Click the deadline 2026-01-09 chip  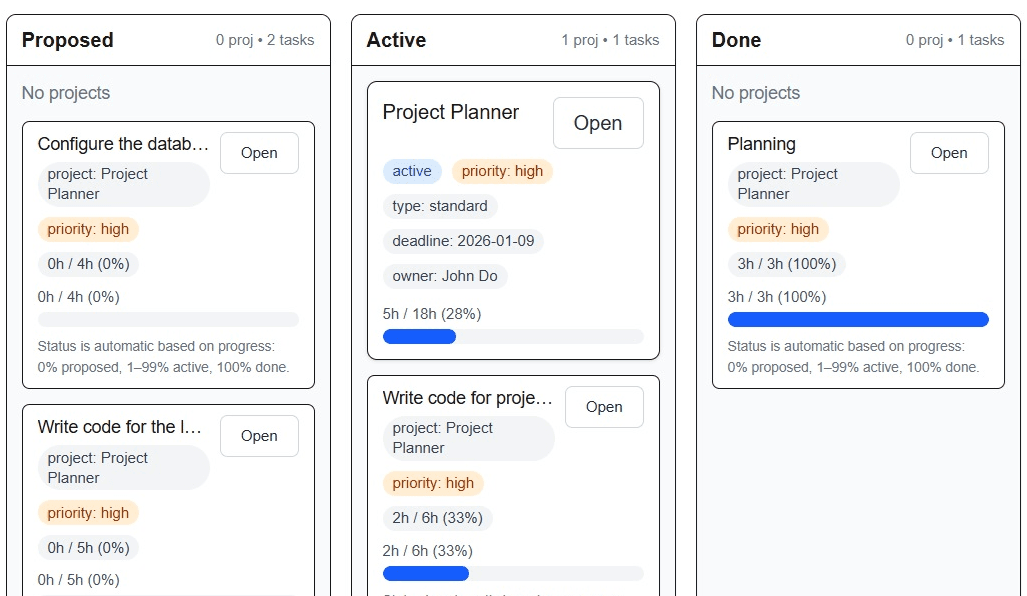[462, 241]
